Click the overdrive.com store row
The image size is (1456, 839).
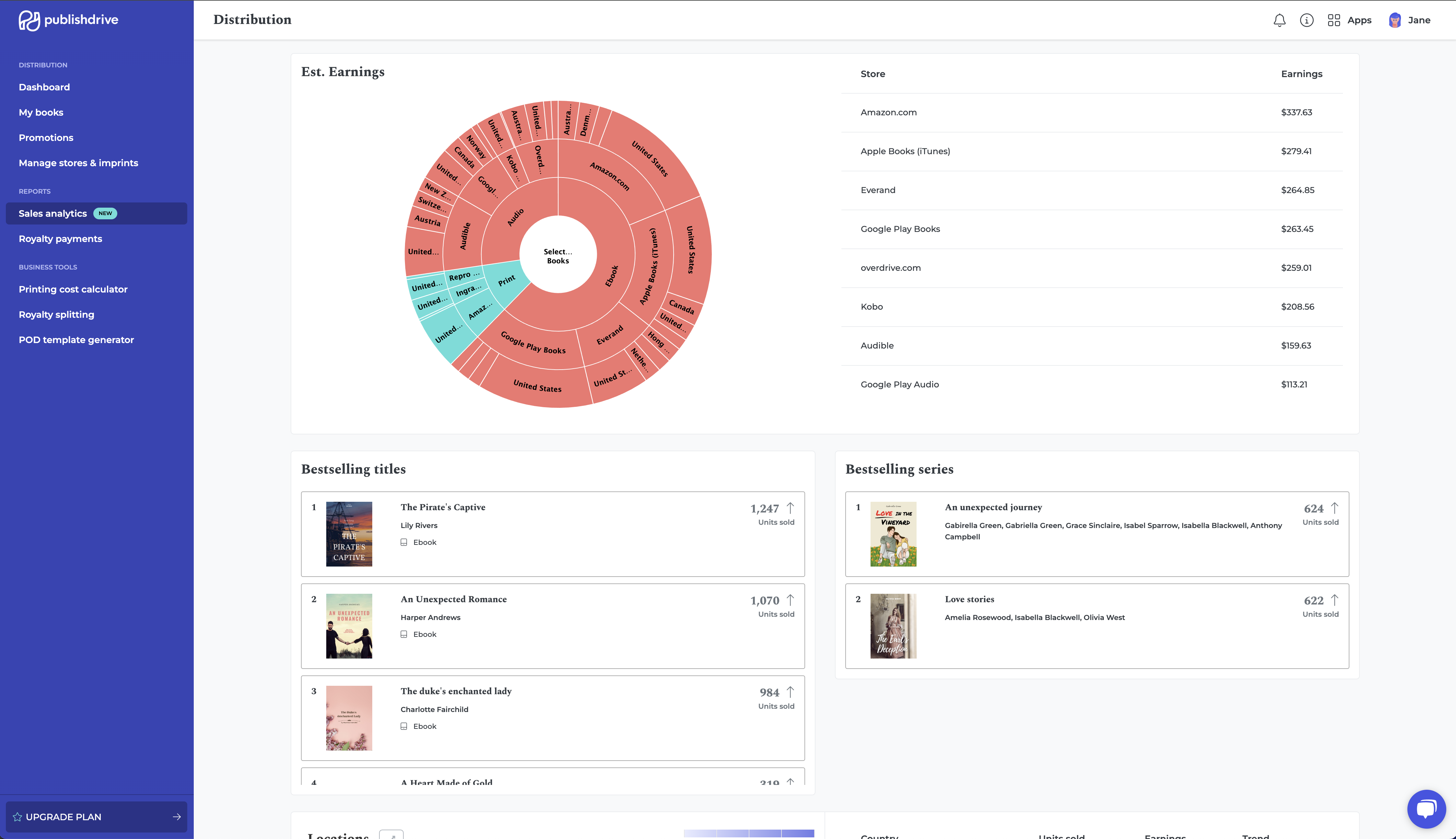click(1091, 268)
